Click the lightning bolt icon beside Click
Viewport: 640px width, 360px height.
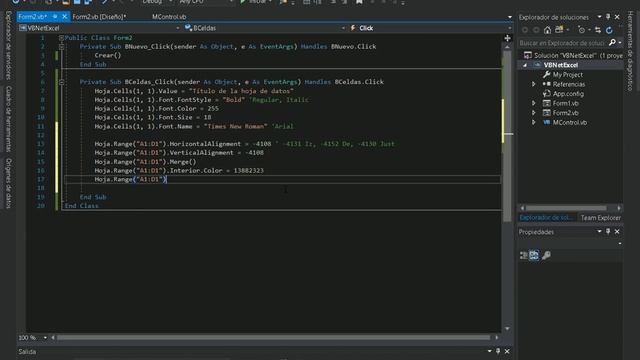(x=353, y=28)
